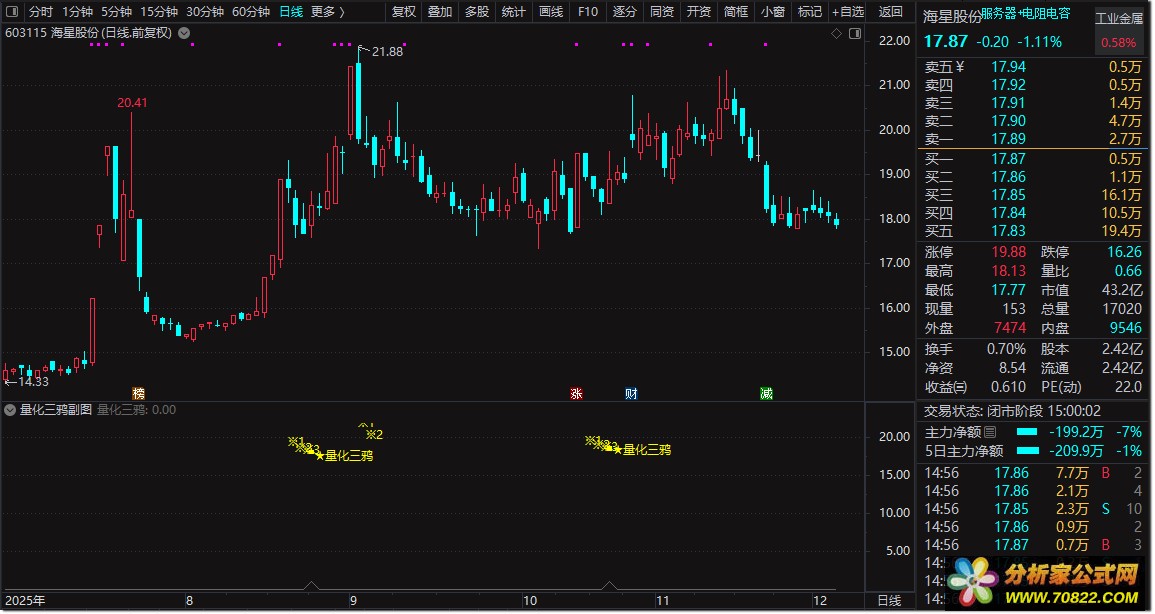Click the 收益(三) earnings label

click(946, 387)
